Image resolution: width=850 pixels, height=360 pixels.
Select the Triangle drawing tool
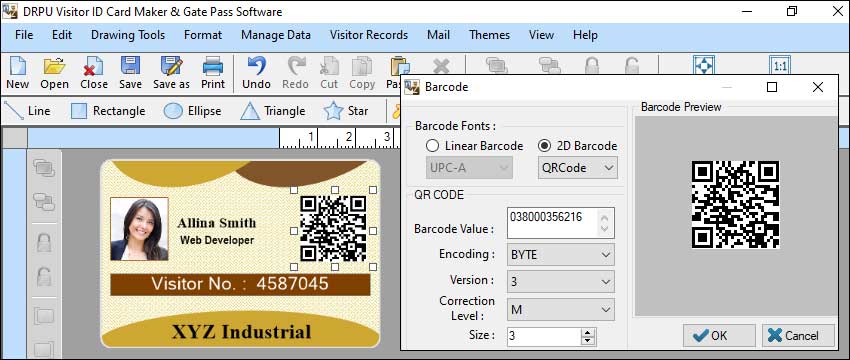click(273, 111)
